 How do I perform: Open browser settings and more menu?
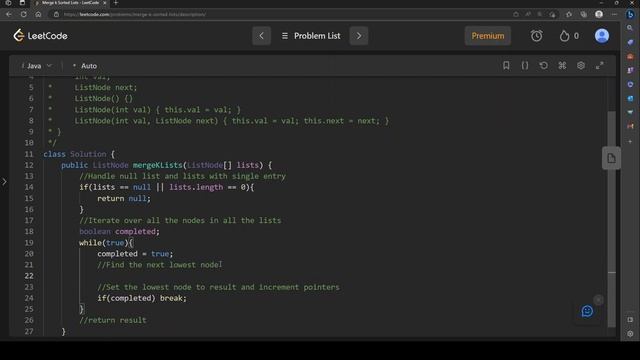[x=614, y=14]
